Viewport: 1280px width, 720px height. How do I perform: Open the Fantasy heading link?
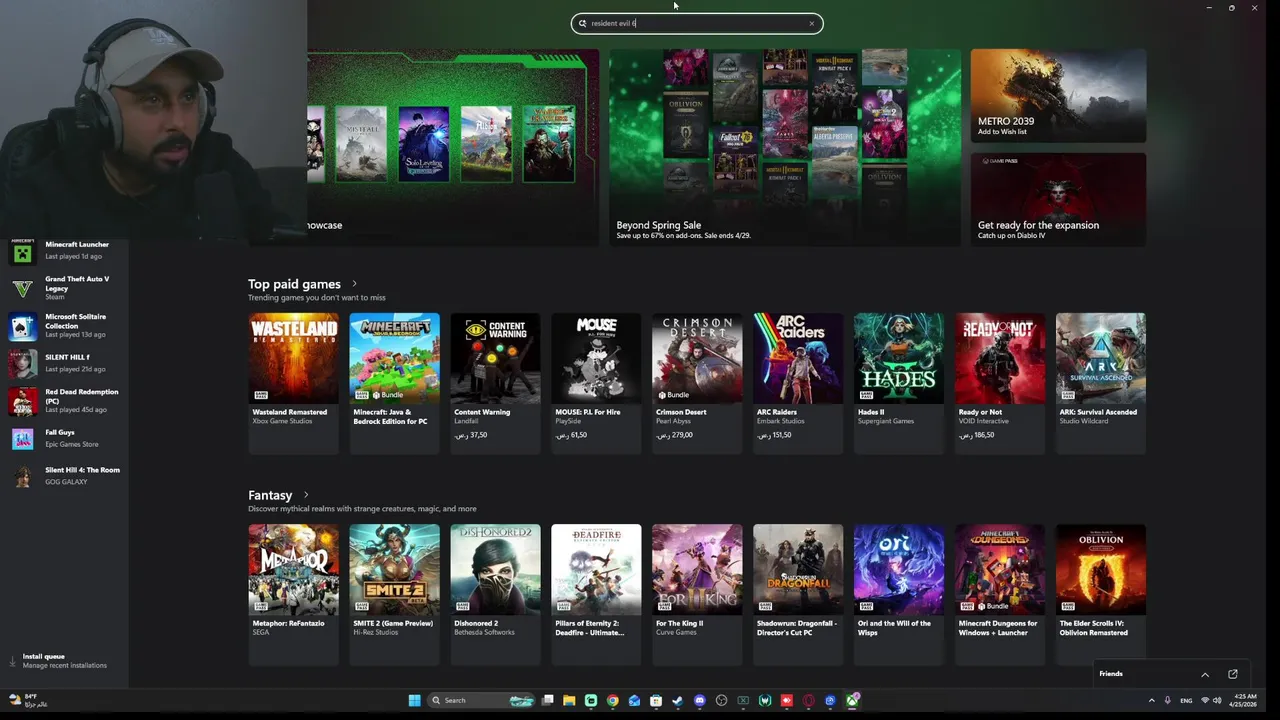pyautogui.click(x=270, y=495)
